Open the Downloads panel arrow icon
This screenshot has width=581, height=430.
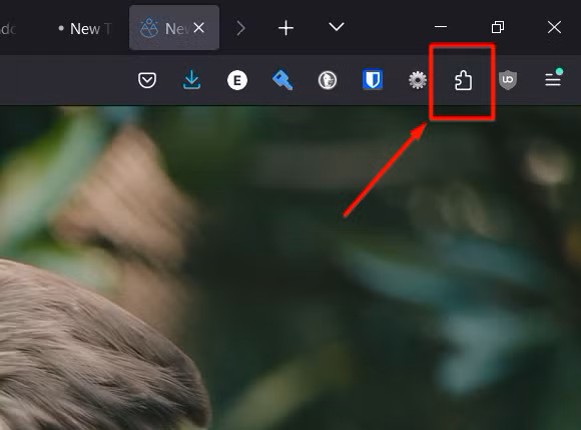pos(192,80)
